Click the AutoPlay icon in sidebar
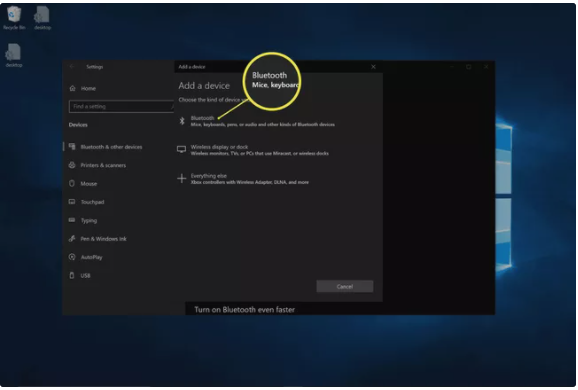 click(x=72, y=257)
